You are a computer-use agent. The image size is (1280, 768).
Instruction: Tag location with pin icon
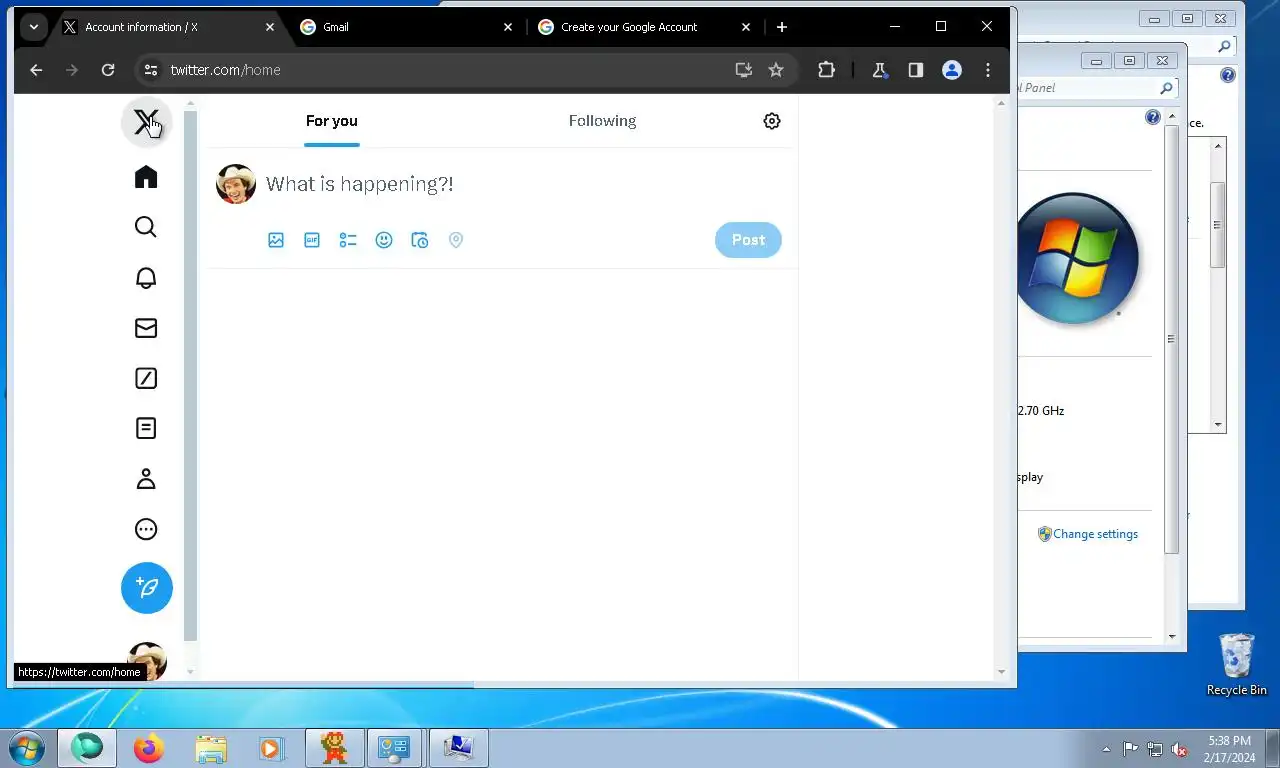pyautogui.click(x=456, y=240)
